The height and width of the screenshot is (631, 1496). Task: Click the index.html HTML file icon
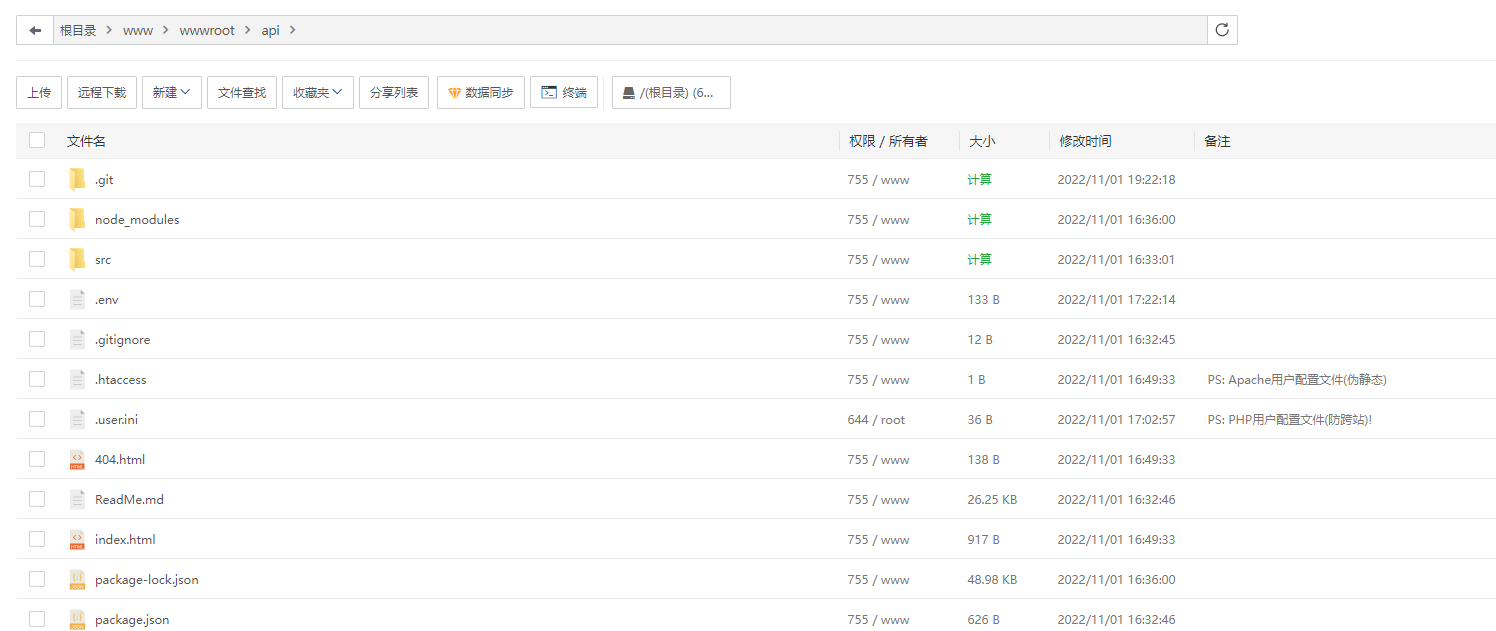[x=78, y=539]
